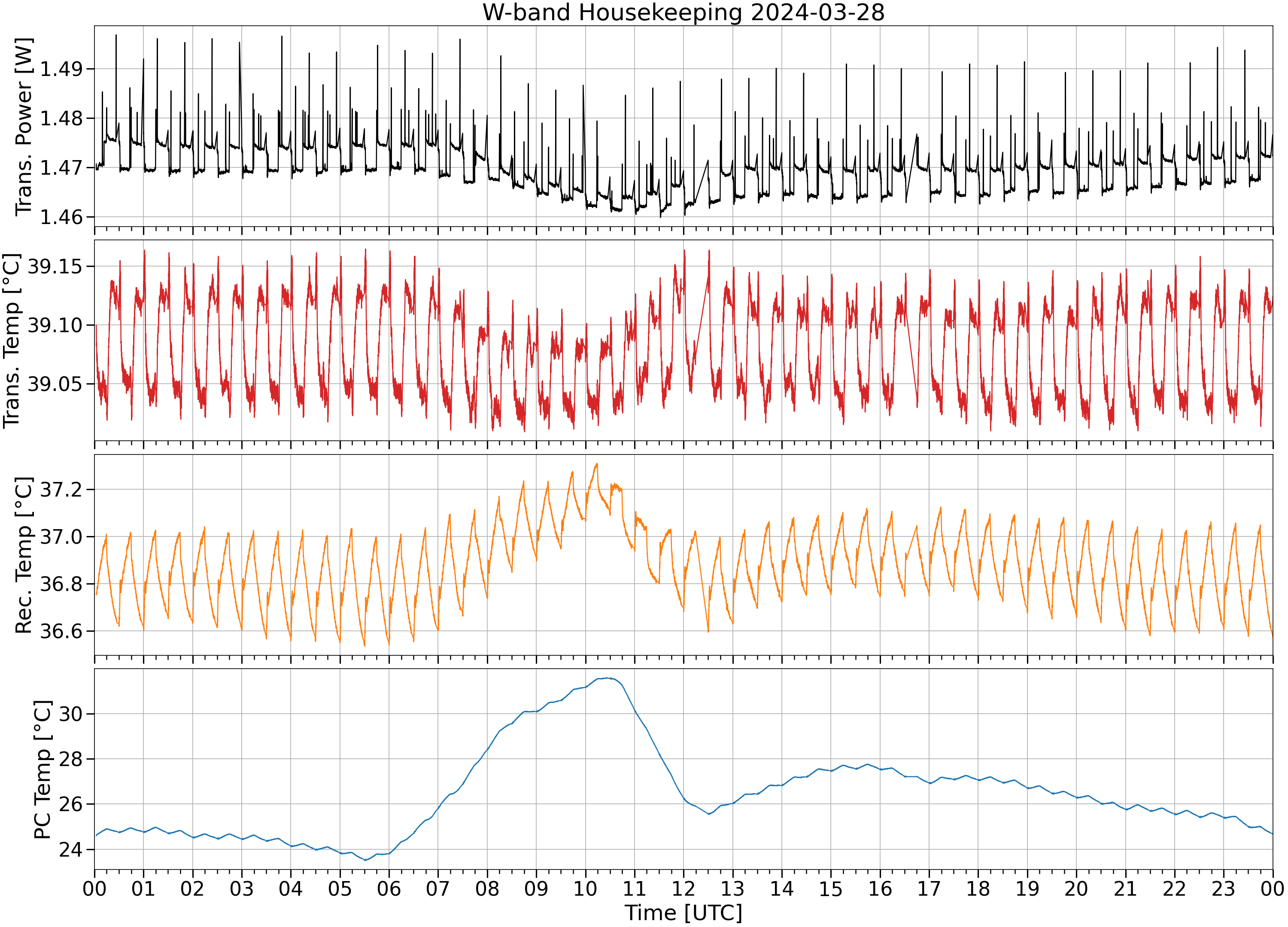This screenshot has width=1288, height=927.
Task: Select the "Trans. Power [W]" axis label
Action: [23, 127]
